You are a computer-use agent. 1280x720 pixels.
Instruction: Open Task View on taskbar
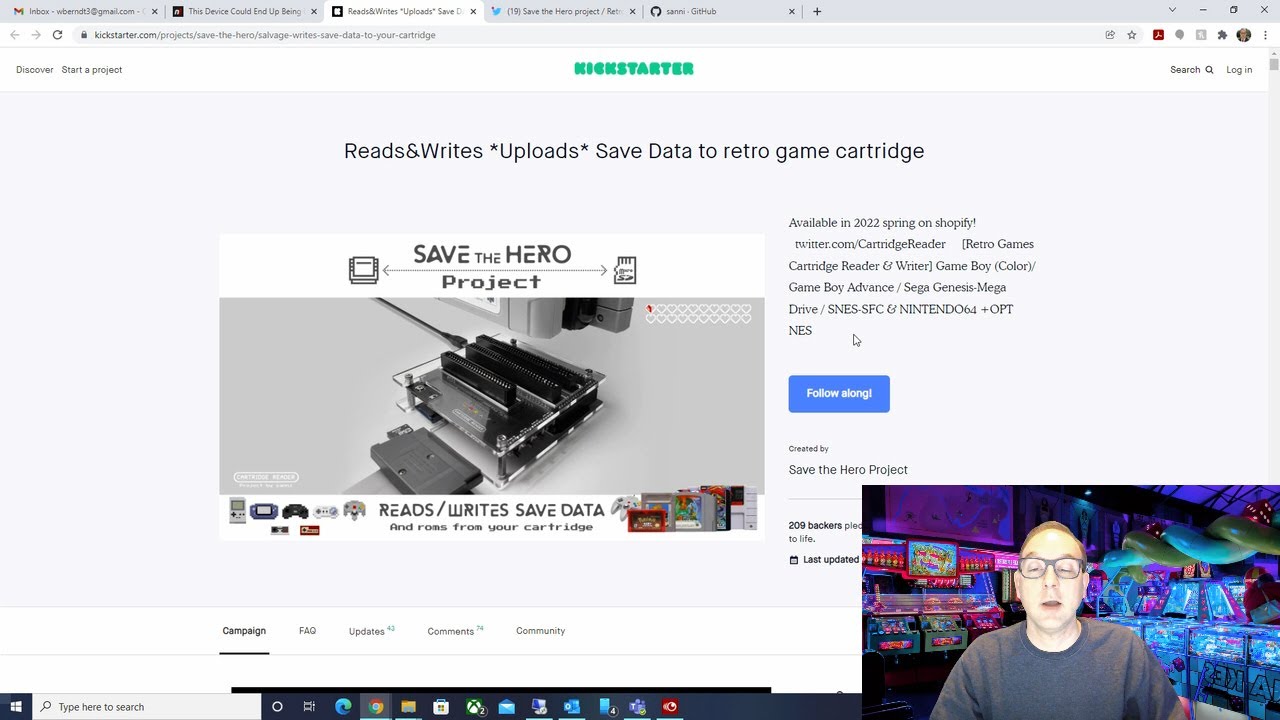pos(309,707)
